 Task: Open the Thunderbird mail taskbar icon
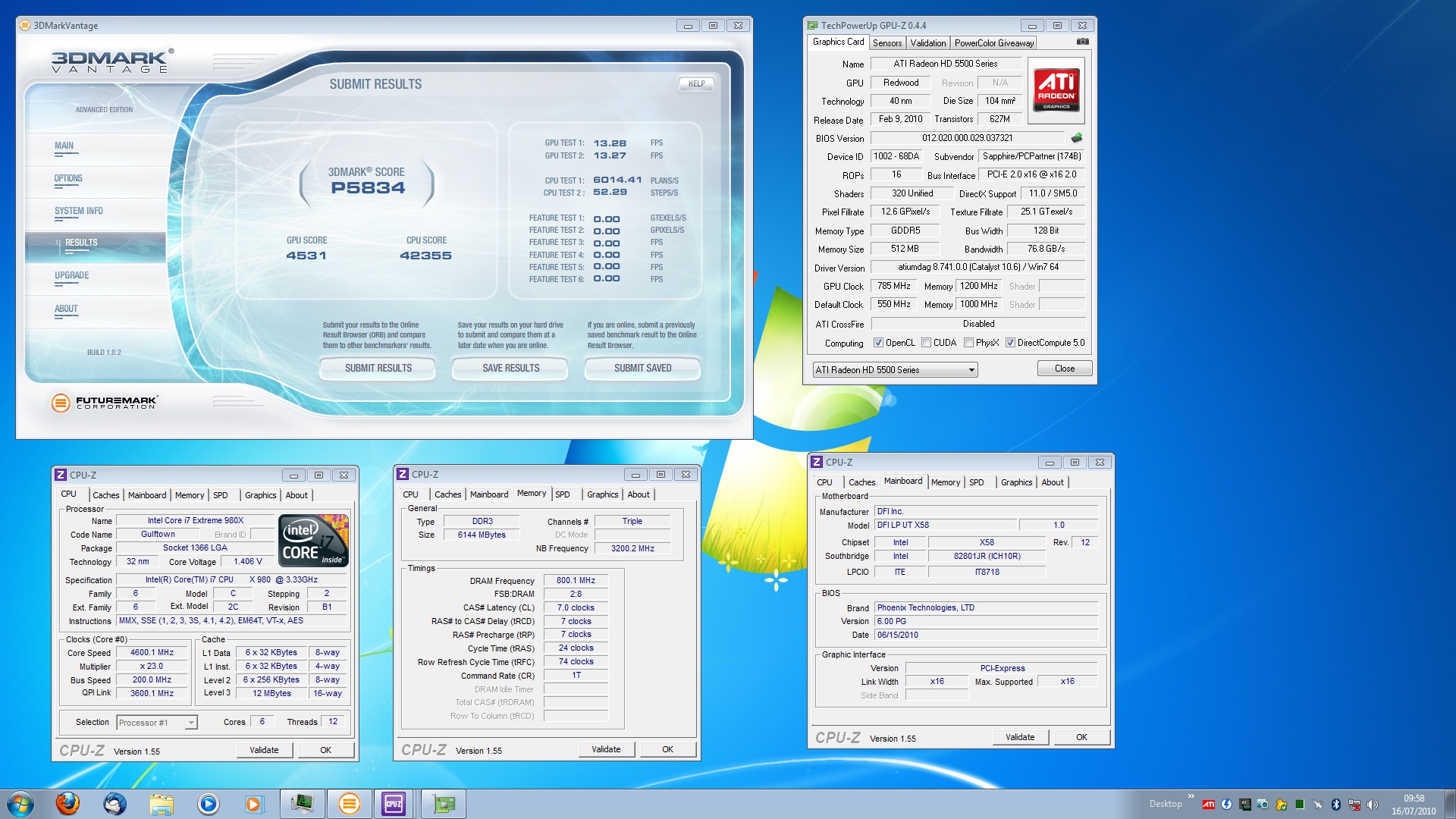[115, 803]
